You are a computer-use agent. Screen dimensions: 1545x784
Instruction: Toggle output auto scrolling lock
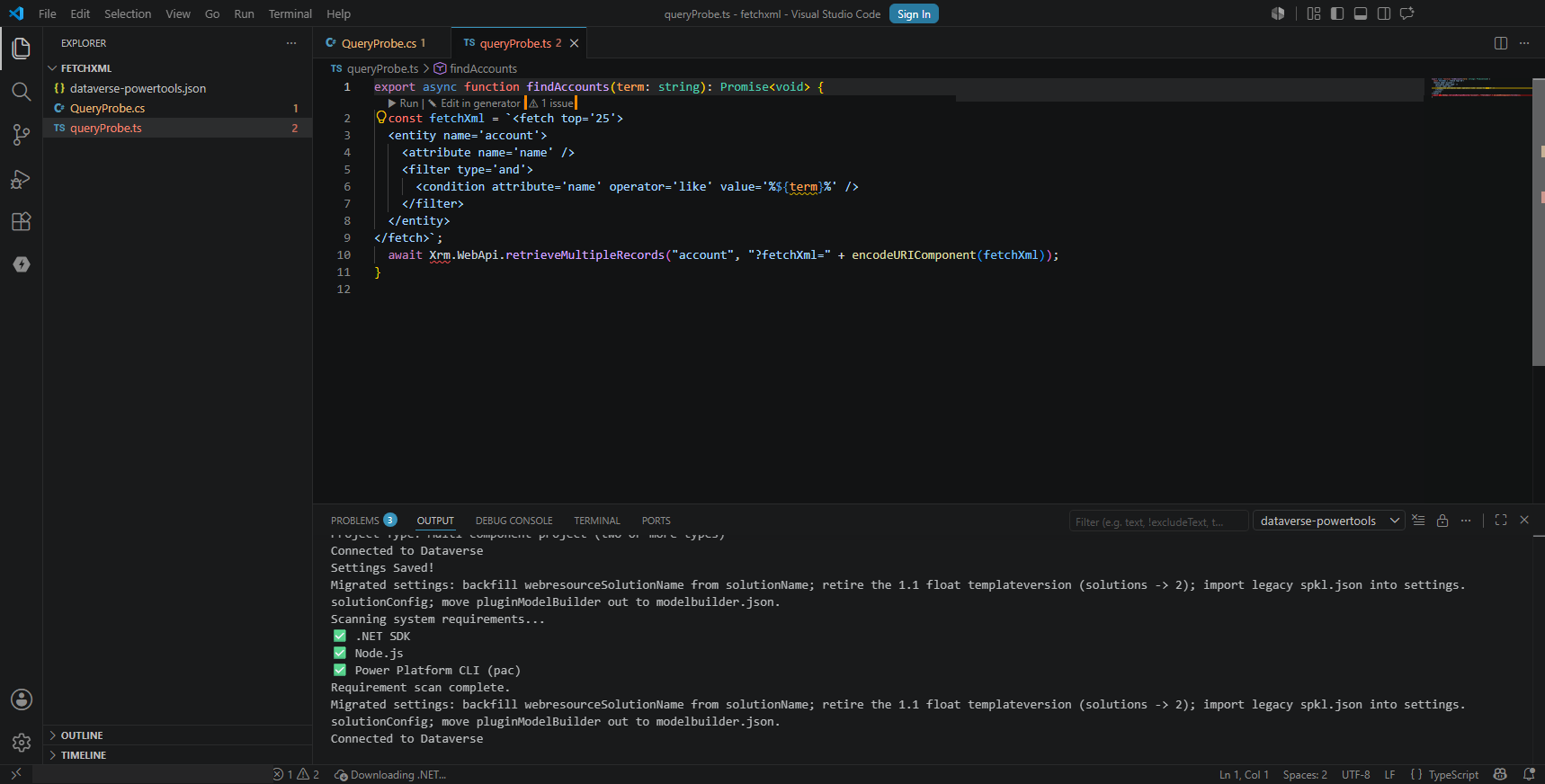click(x=1442, y=521)
